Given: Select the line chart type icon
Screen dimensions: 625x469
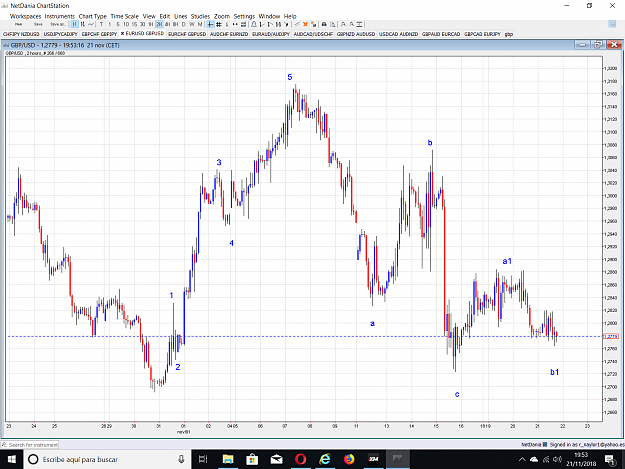Looking at the screenshot, I should [x=91, y=24].
